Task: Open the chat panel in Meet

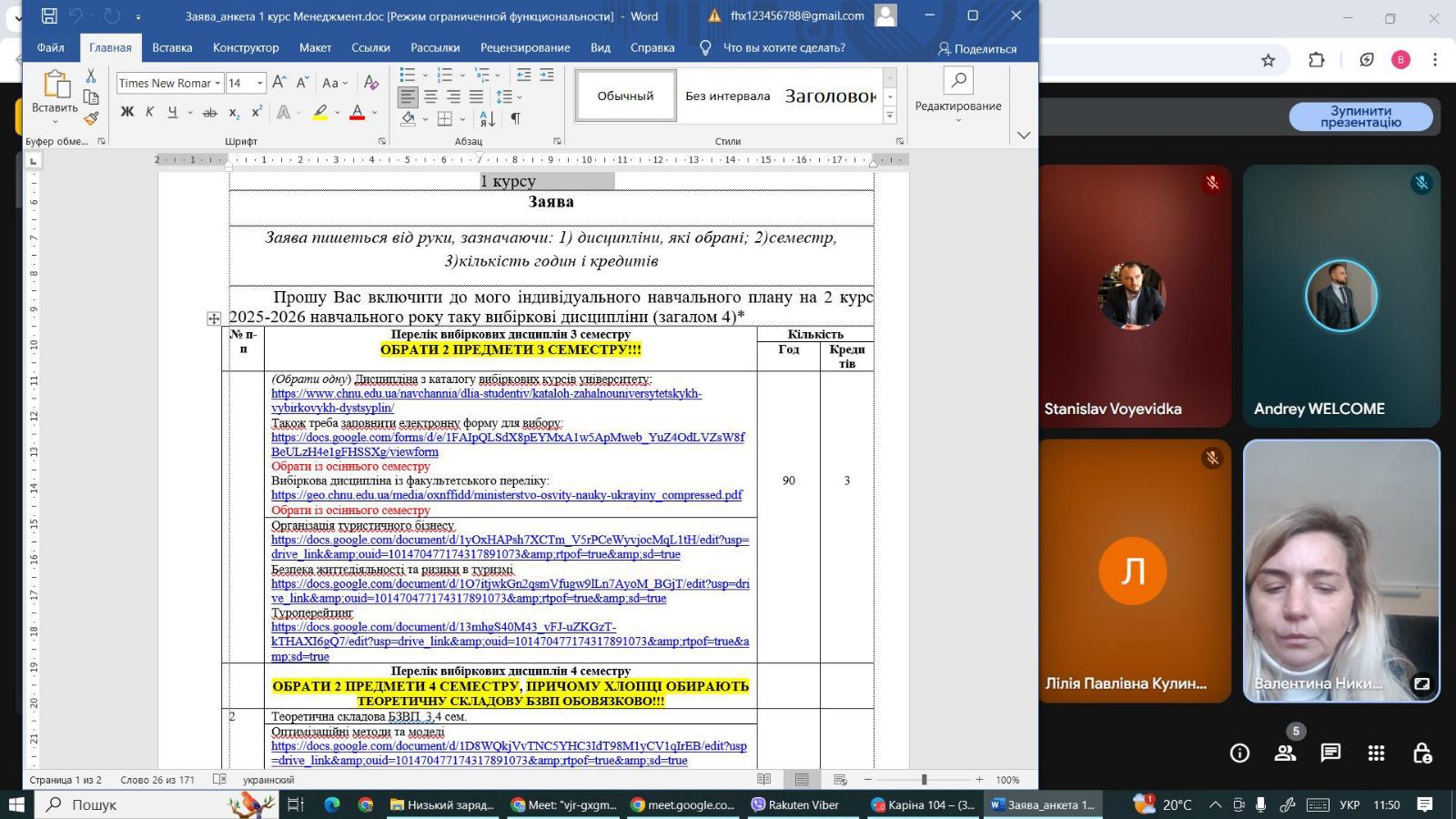Action: coord(1330,753)
